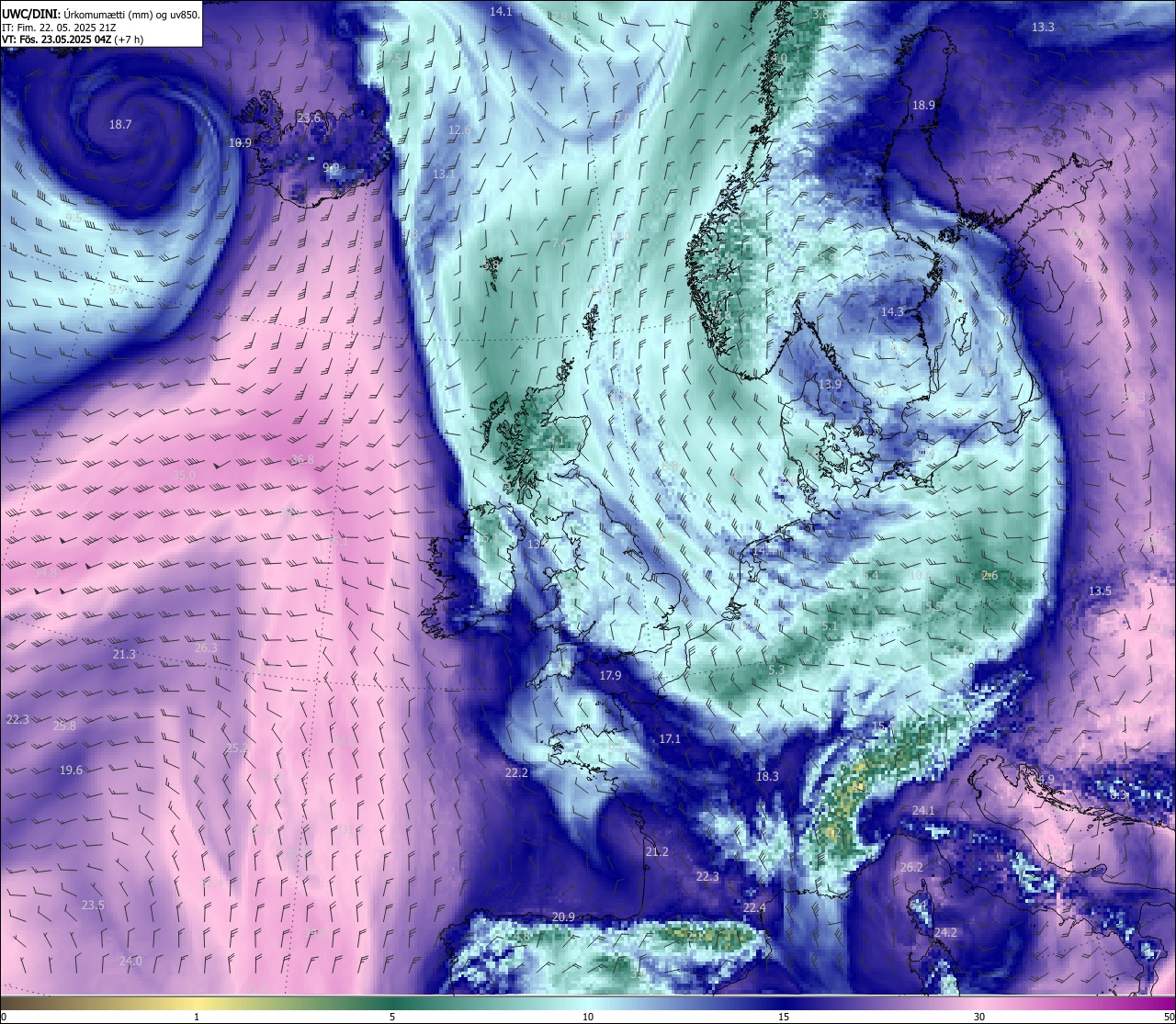Click the "VT: Fös. 23.05.2025 04Z (+7 h)" line
Image resolution: width=1176 pixels, height=1024 pixels.
coord(73,39)
